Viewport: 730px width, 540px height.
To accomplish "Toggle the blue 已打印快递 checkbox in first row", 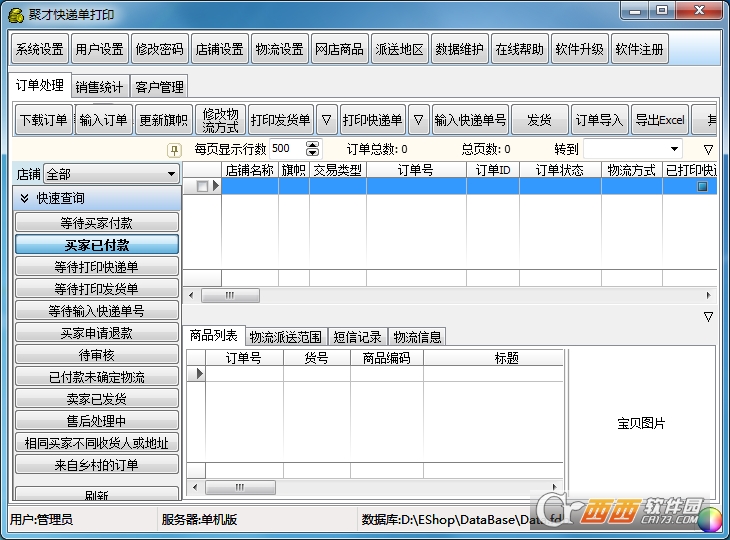I will [702, 186].
